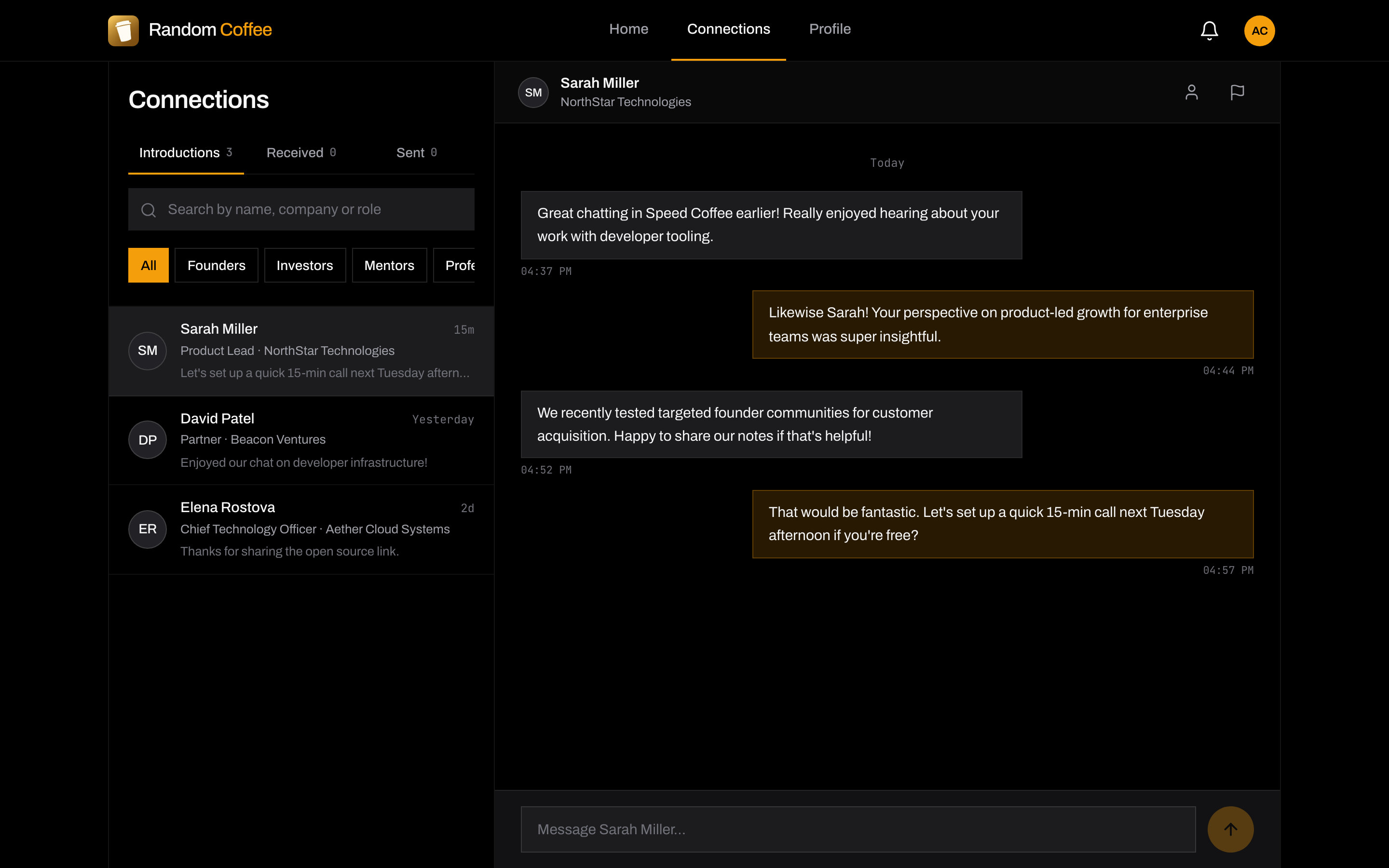Image resolution: width=1389 pixels, height=868 pixels.
Task: Click the 'That would be fantastic' message
Action: point(1003,524)
